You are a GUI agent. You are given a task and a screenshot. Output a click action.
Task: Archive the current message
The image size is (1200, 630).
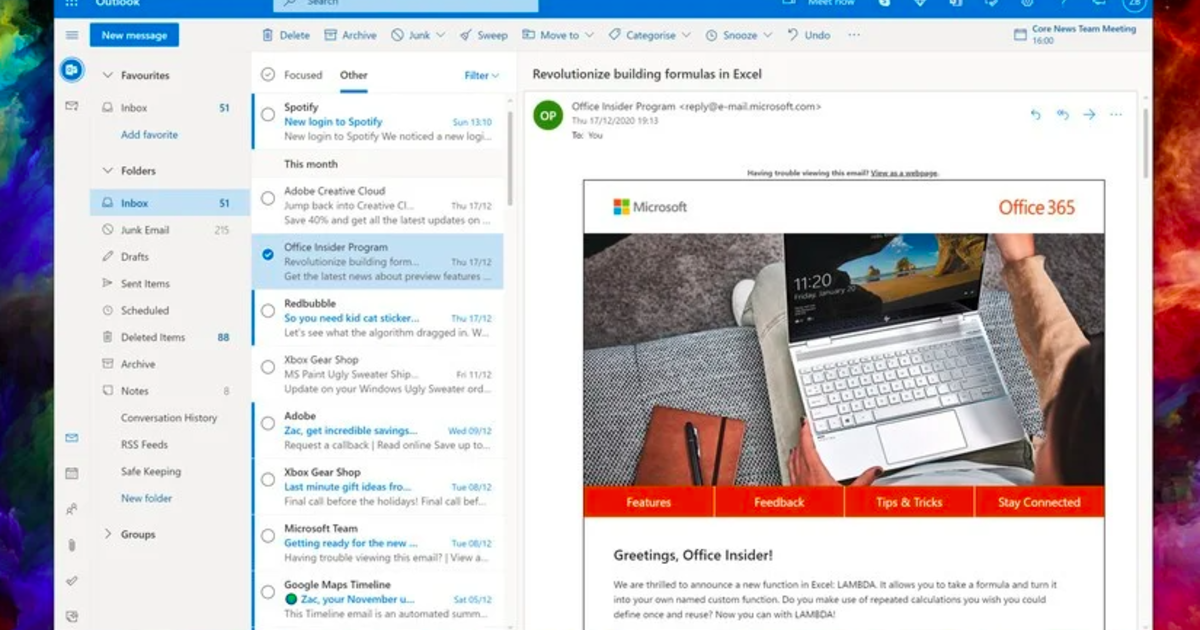click(350, 34)
